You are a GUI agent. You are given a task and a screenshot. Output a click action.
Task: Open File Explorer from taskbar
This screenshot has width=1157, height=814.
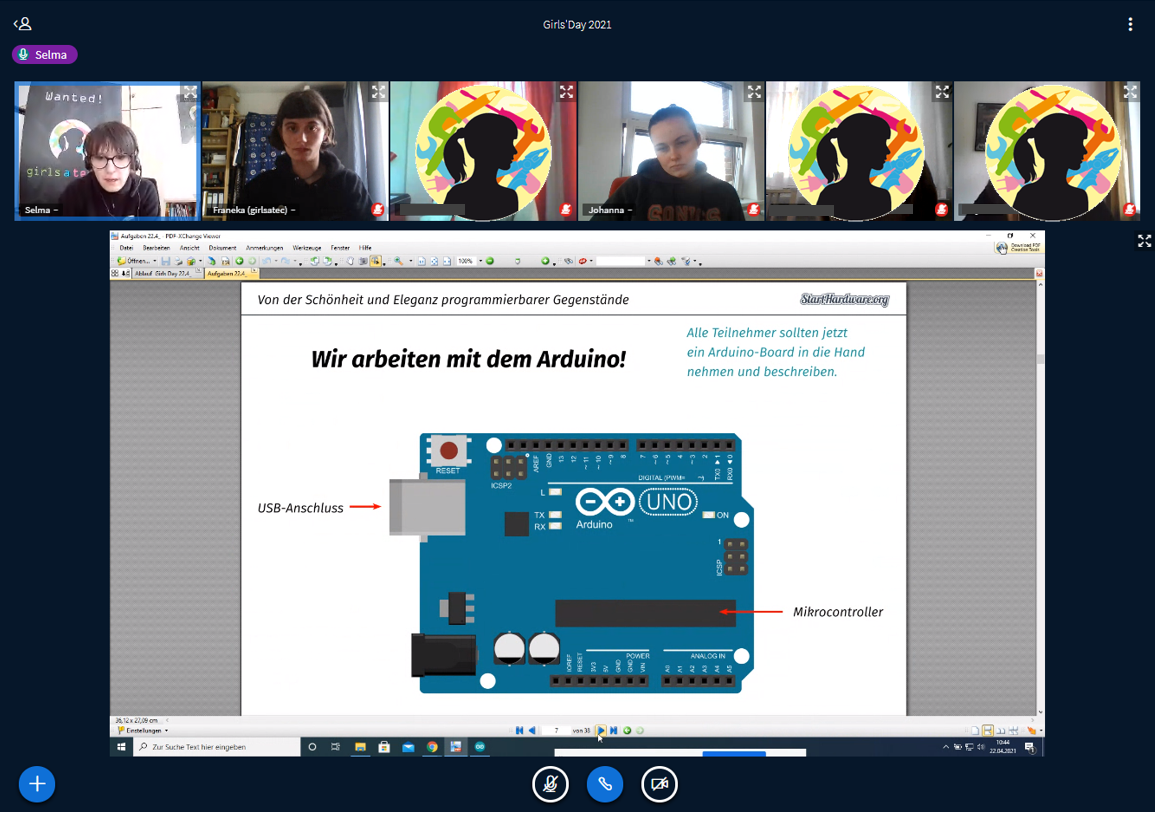point(360,747)
